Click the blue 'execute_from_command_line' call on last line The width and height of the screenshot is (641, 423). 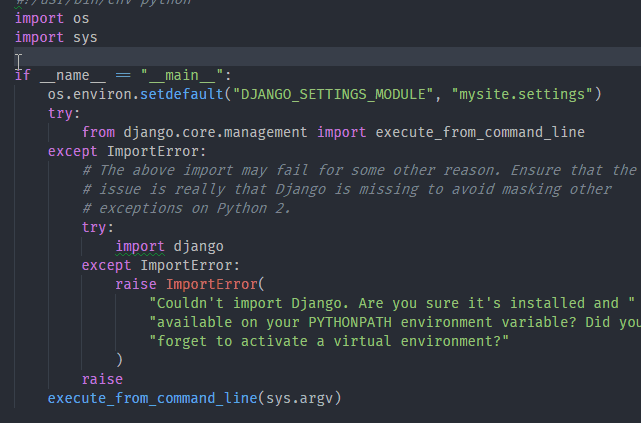152,398
